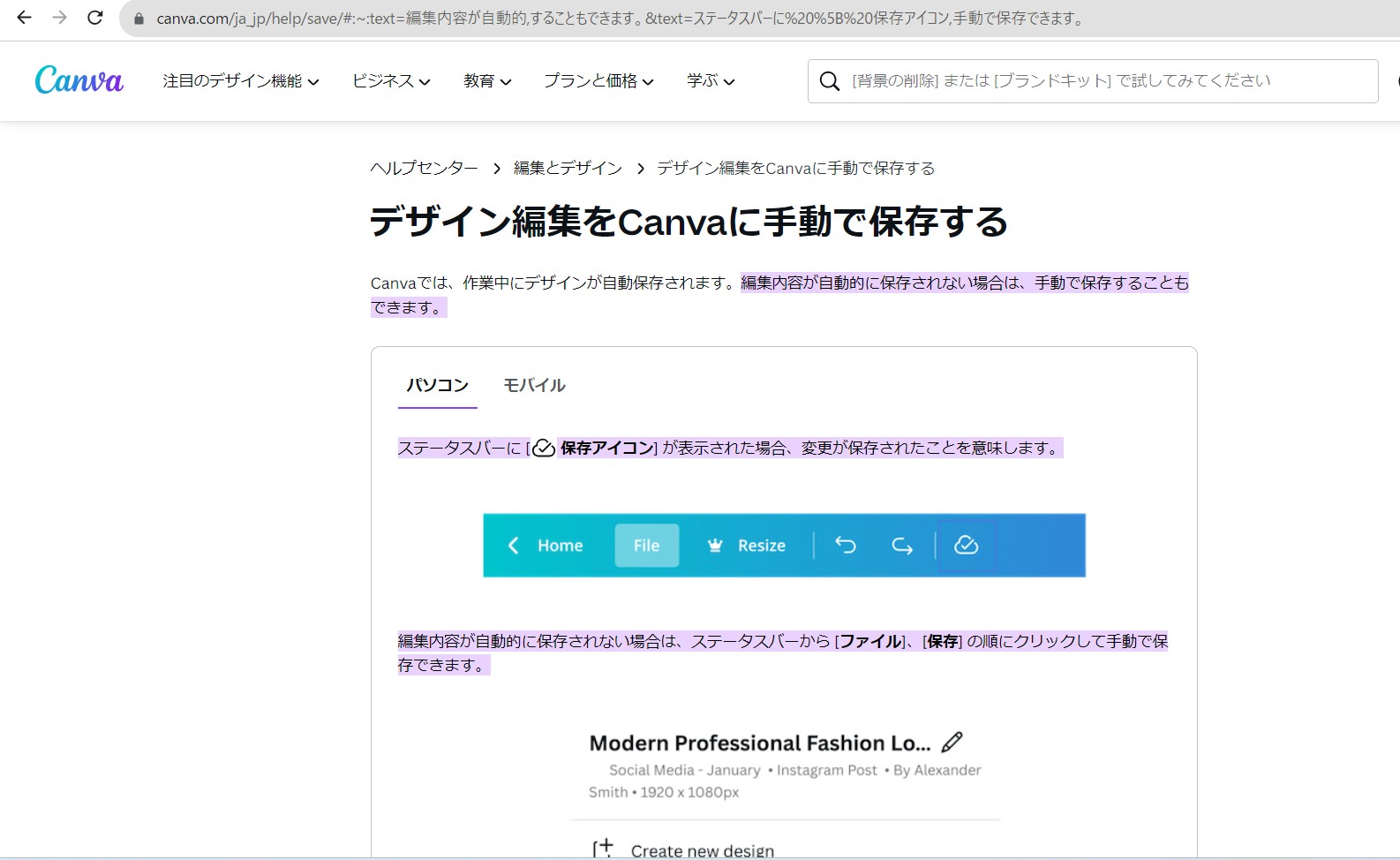Click the browser address bar URL
1400x860 pixels.
(x=620, y=19)
